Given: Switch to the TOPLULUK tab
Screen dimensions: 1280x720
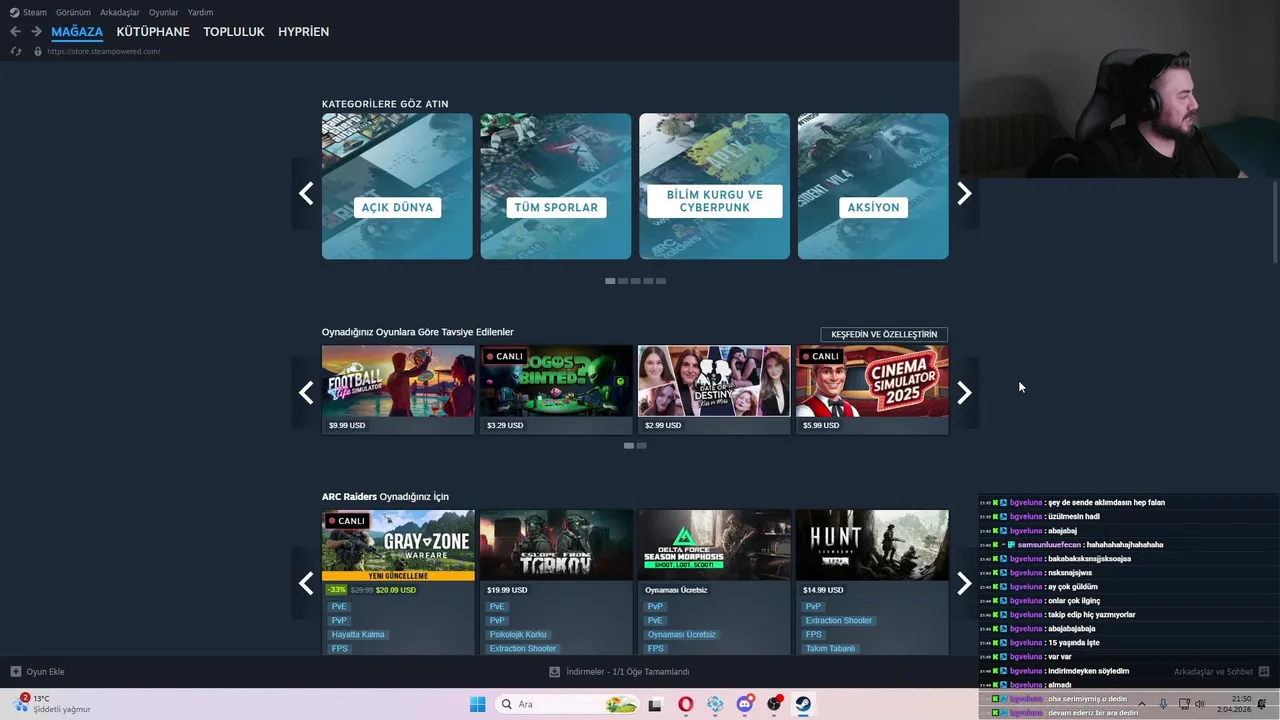Looking at the screenshot, I should pos(234,32).
